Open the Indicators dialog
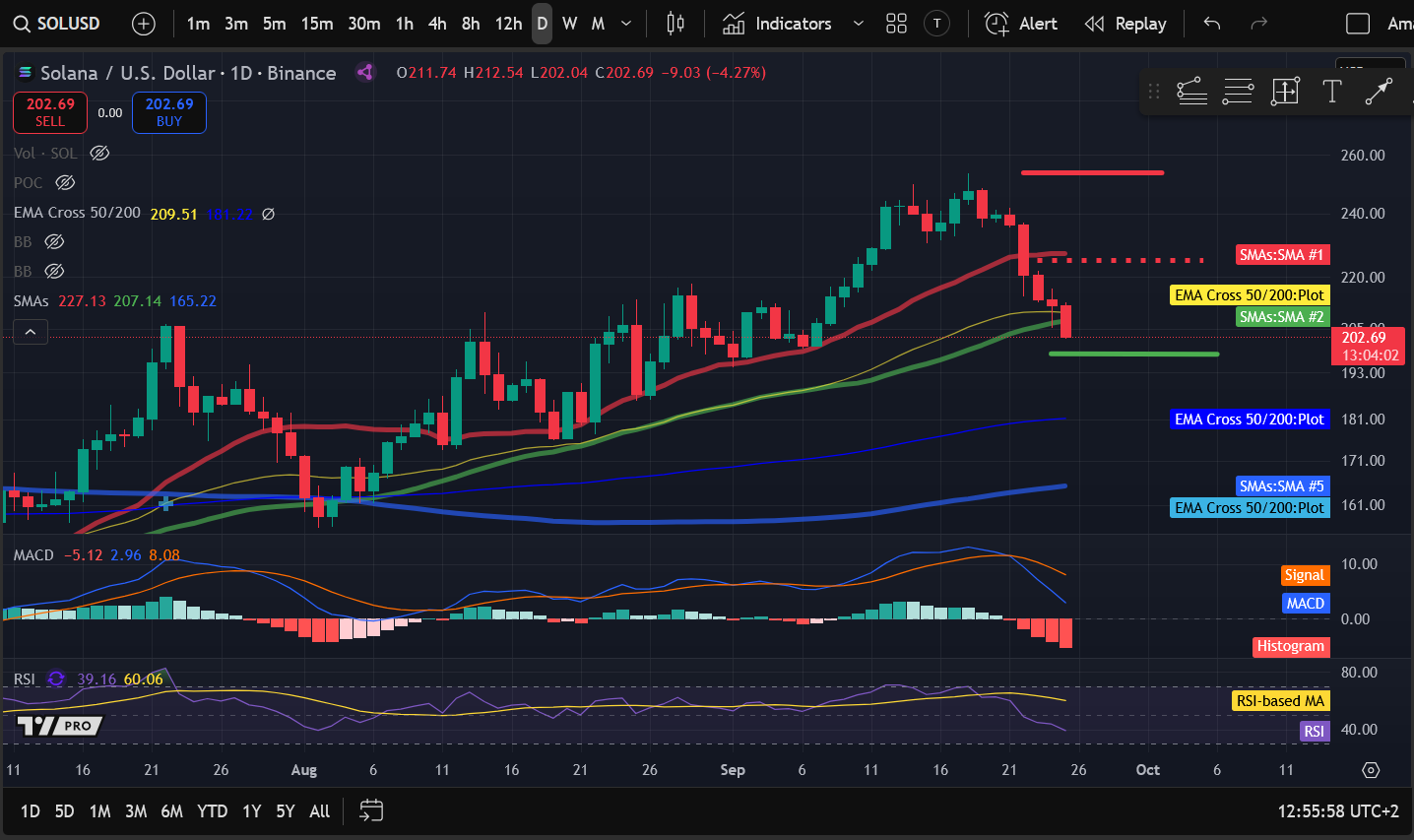Screen dimensions: 1414x840 coord(777,24)
